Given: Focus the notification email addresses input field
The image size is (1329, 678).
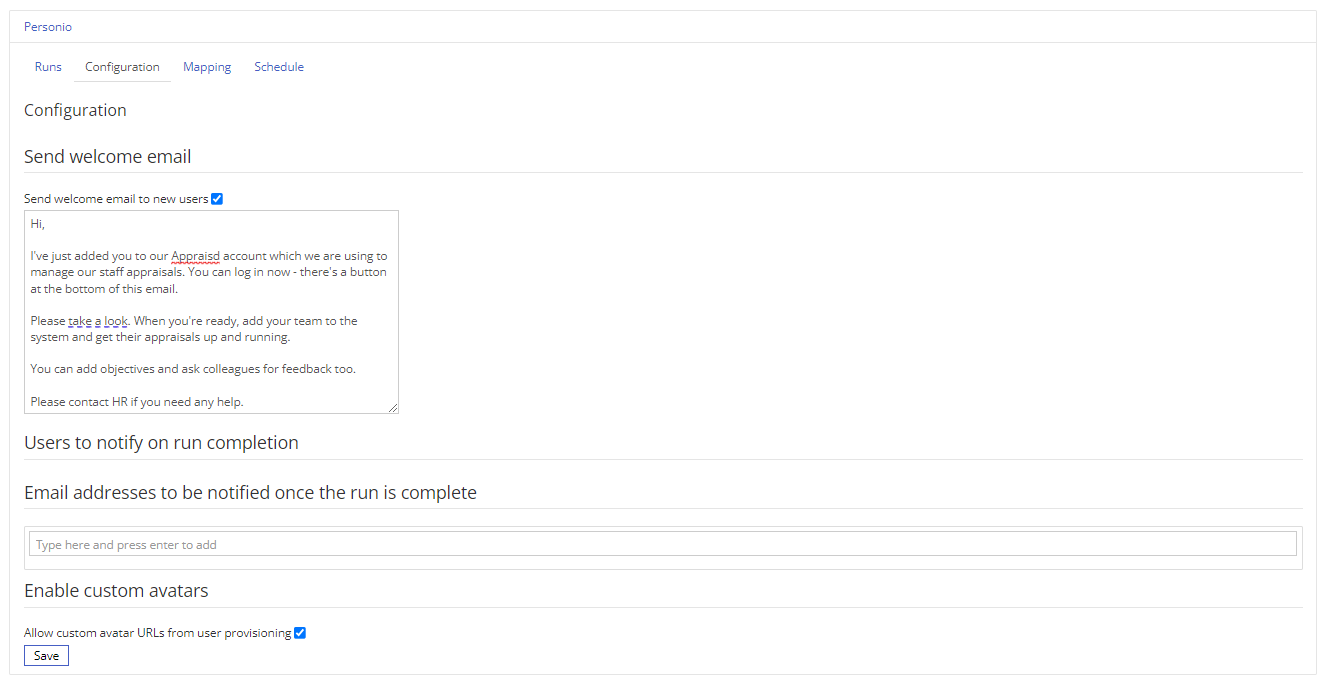Looking at the screenshot, I should coord(663,544).
